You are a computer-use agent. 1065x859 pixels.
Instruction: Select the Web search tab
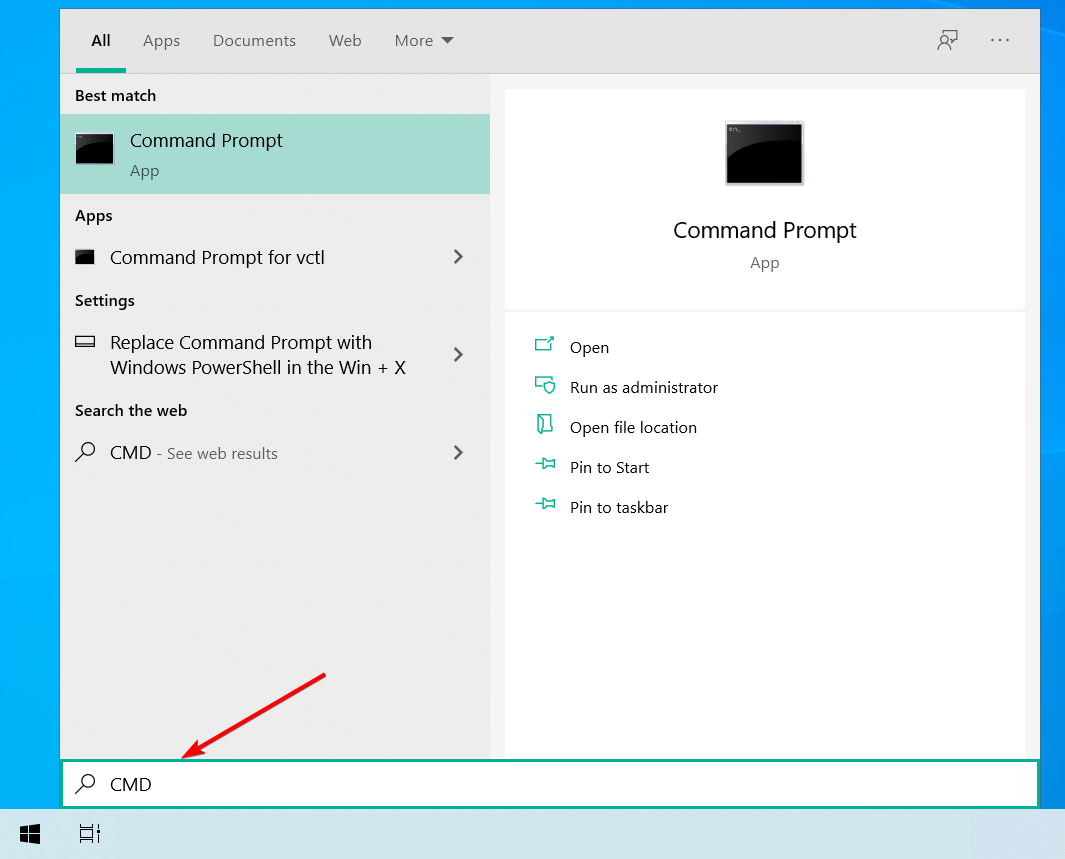pos(345,41)
